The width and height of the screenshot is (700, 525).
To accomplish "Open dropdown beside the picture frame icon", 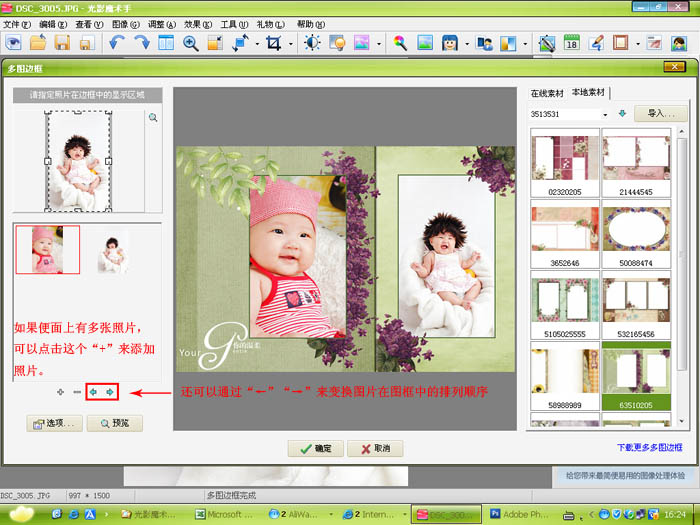I will coord(638,44).
